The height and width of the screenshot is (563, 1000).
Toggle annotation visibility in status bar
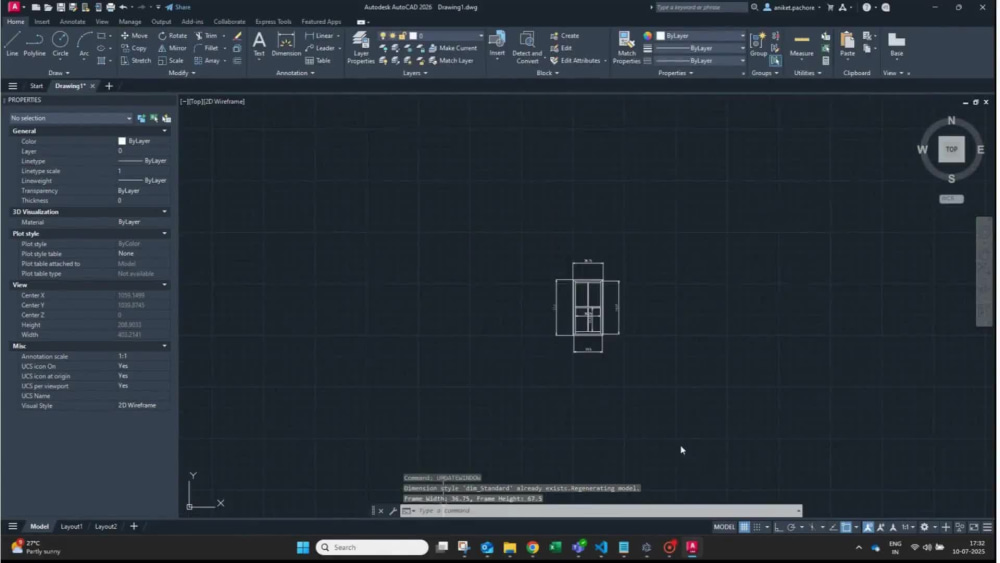click(868, 527)
